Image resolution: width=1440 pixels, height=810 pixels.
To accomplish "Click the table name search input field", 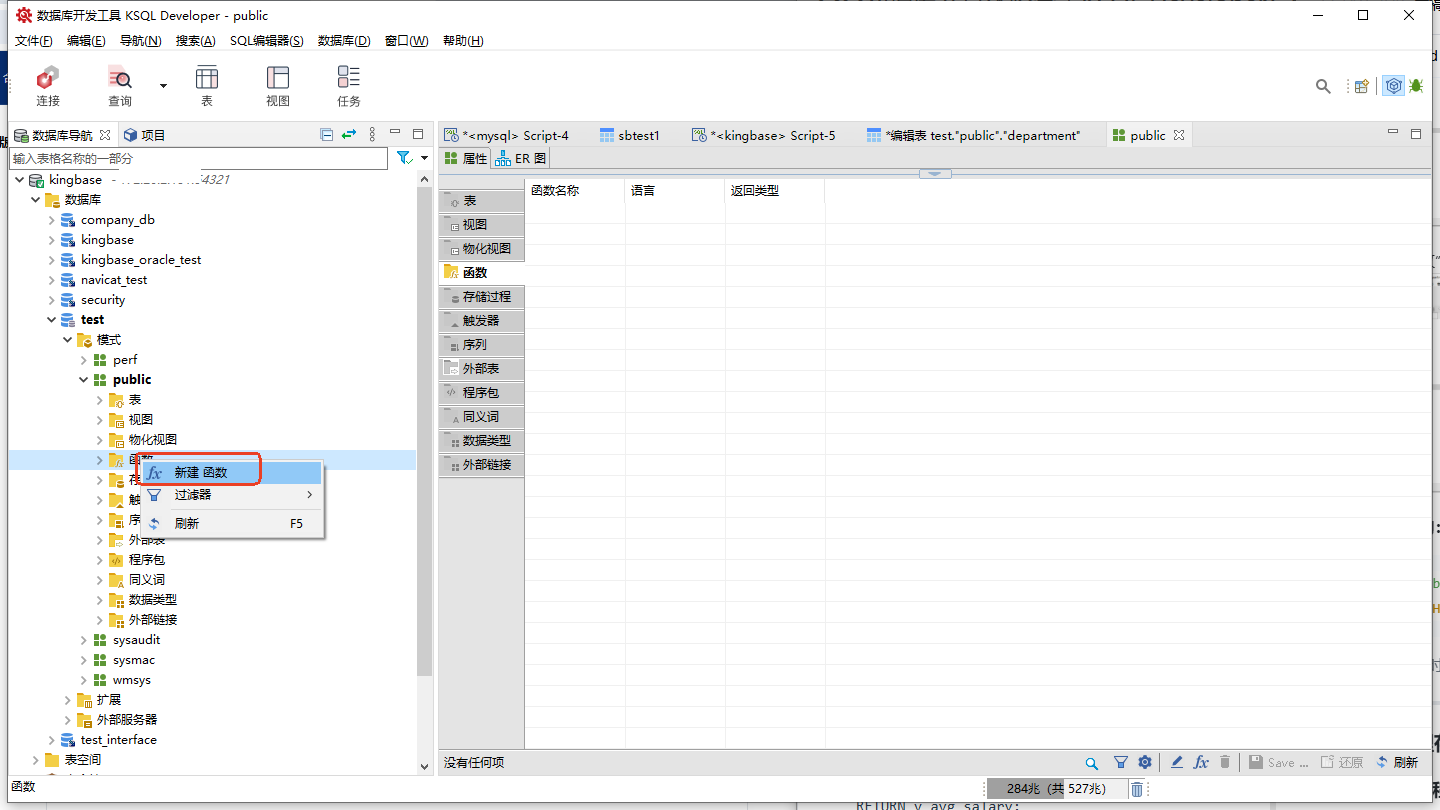I will pyautogui.click(x=198, y=158).
